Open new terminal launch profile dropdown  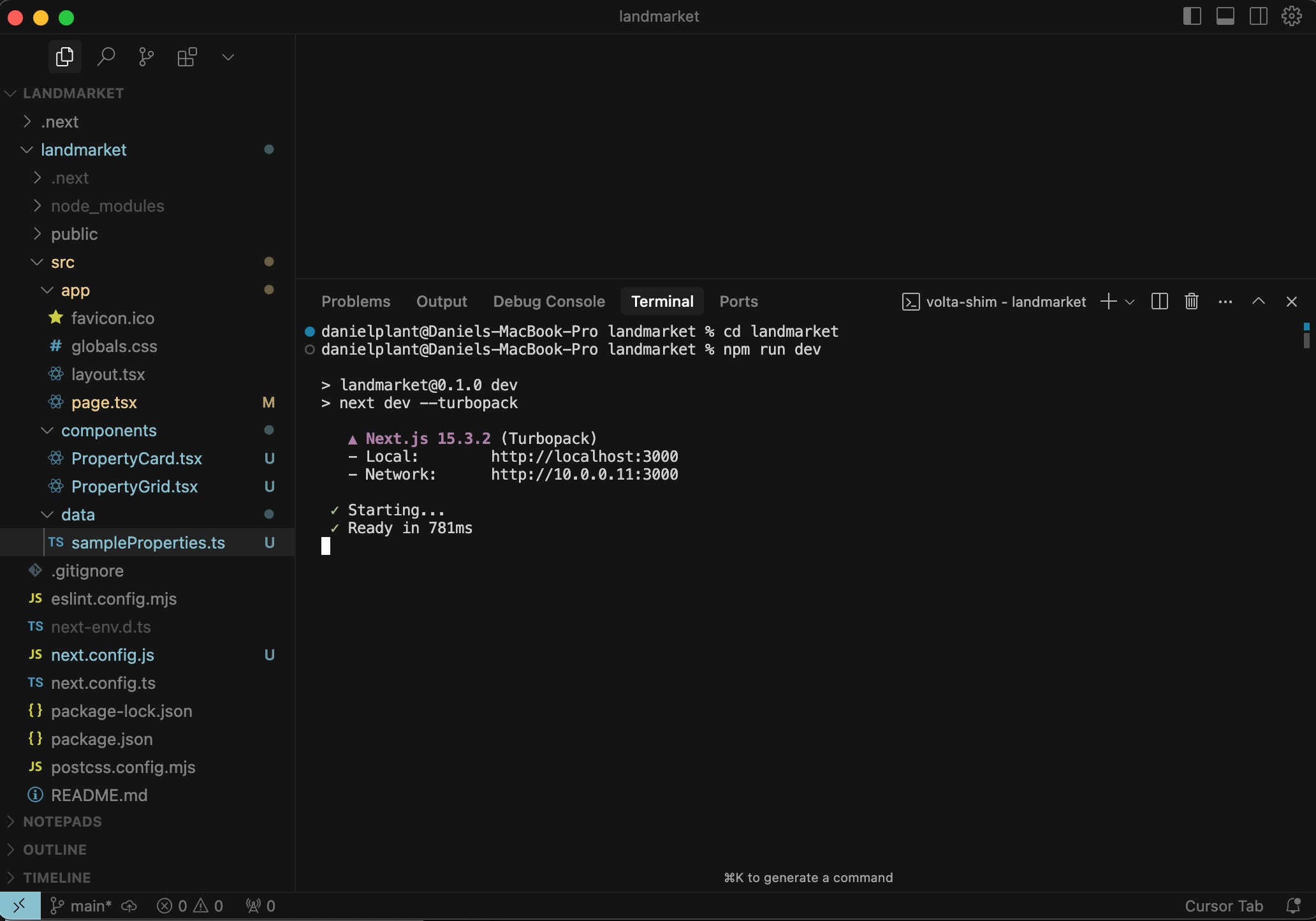(1130, 302)
